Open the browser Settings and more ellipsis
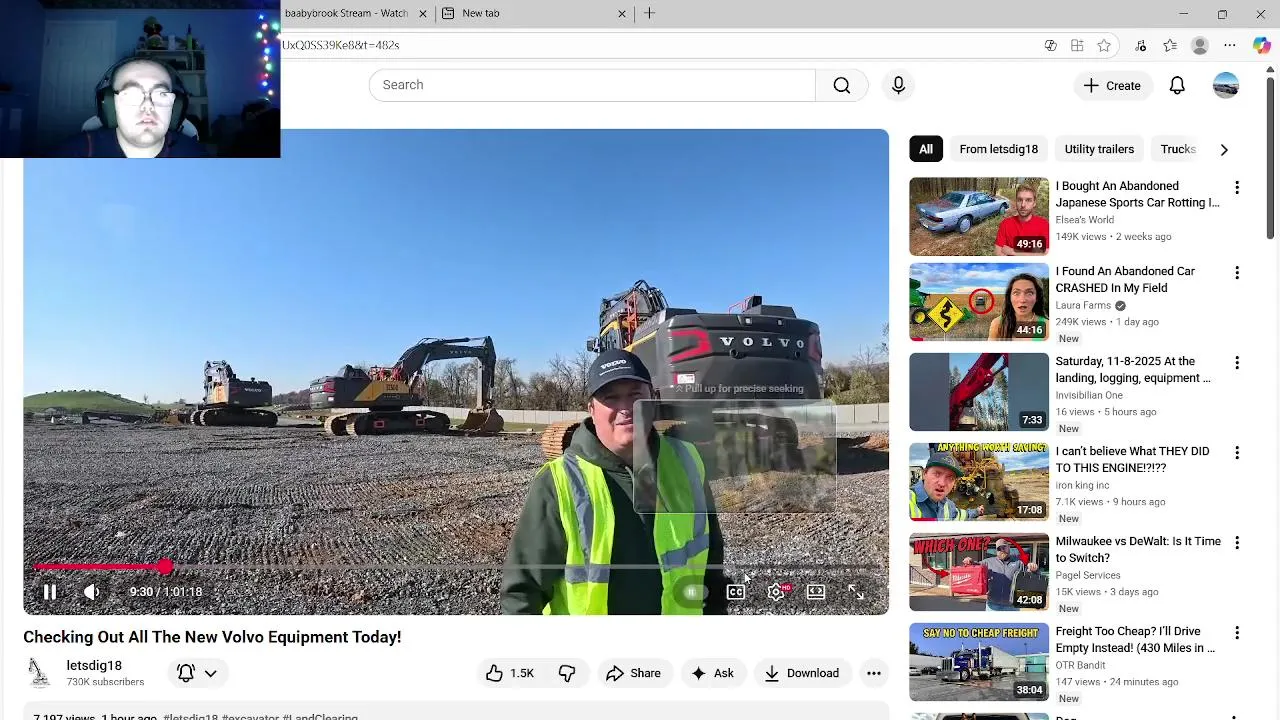This screenshot has width=1280, height=720. (x=1230, y=45)
